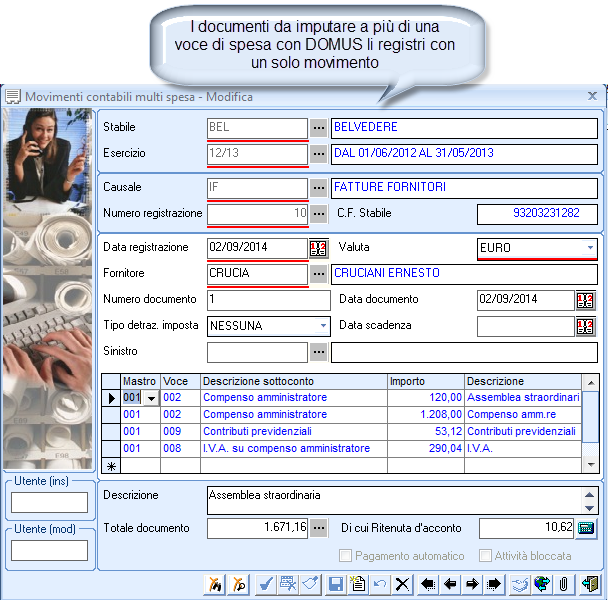Toggle Attività bloccata checkbox
The width and height of the screenshot is (608, 600).
click(485, 556)
